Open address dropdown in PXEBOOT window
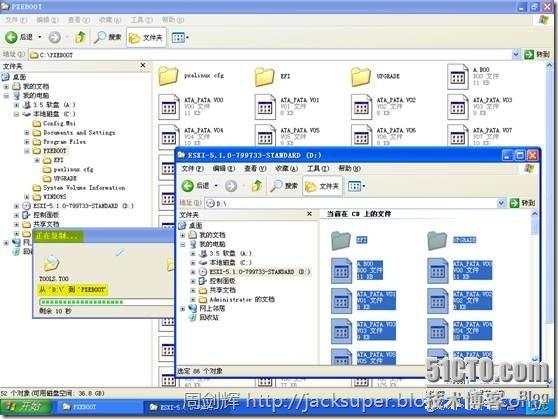 (516, 55)
